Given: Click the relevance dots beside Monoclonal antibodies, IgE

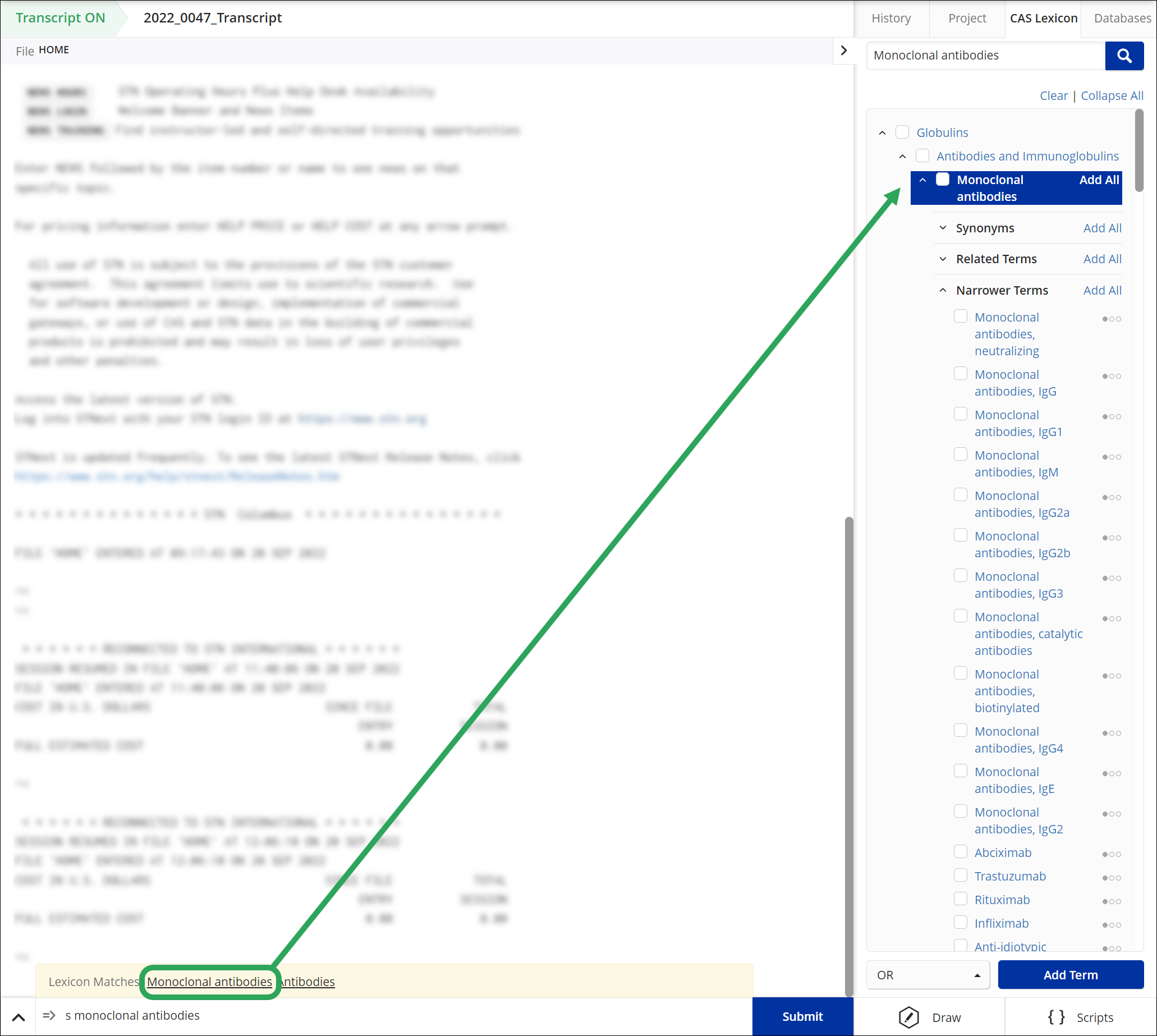Looking at the screenshot, I should coord(1112,773).
